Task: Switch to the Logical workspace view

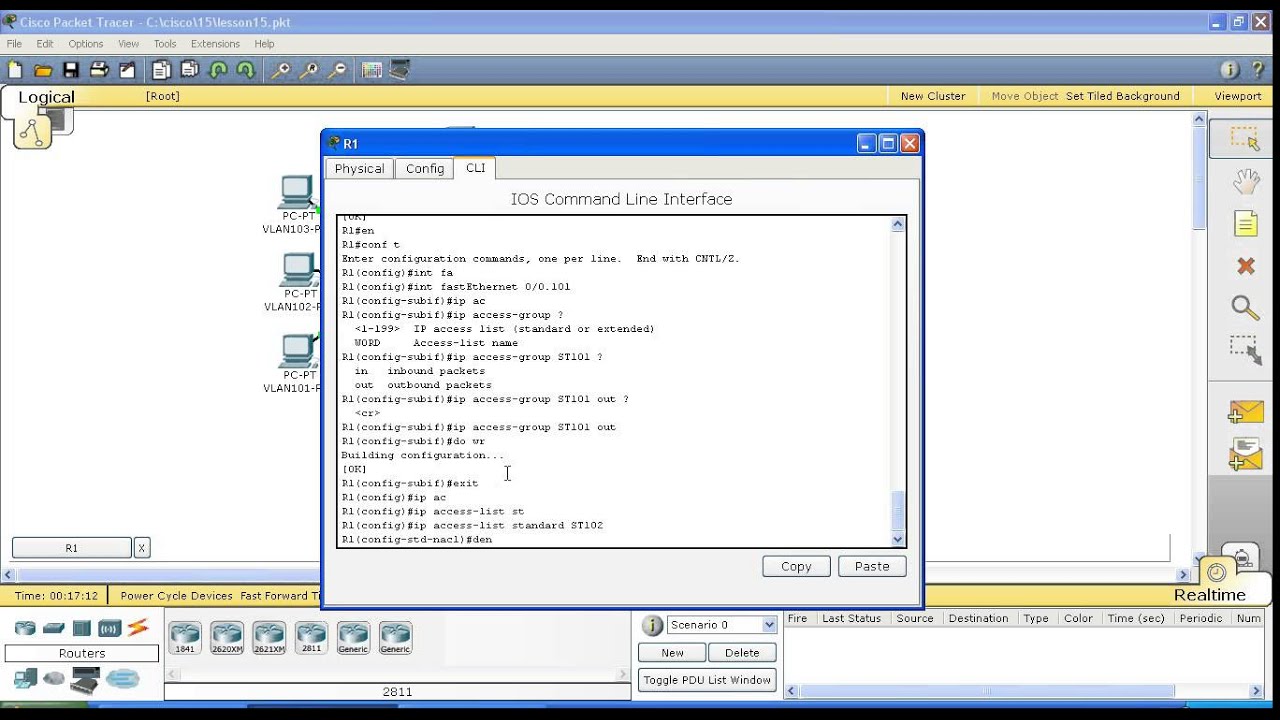Action: pyautogui.click(x=46, y=97)
